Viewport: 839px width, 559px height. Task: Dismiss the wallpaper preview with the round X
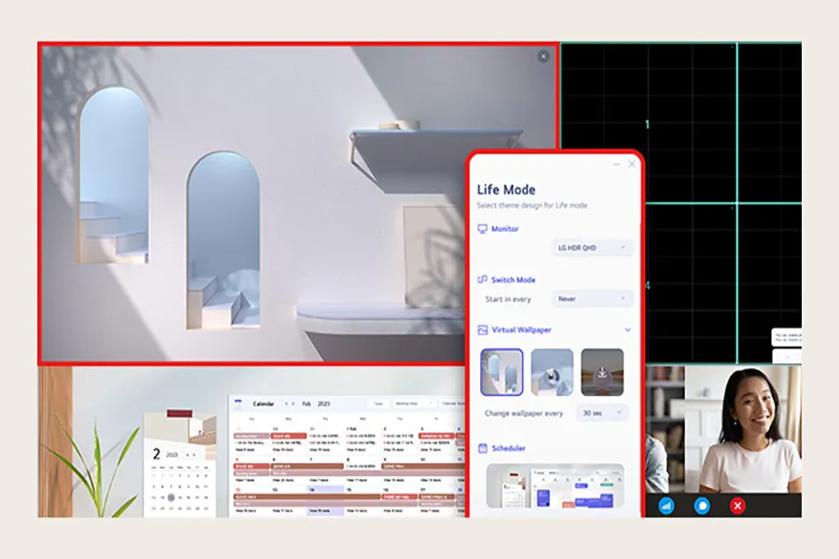point(543,57)
